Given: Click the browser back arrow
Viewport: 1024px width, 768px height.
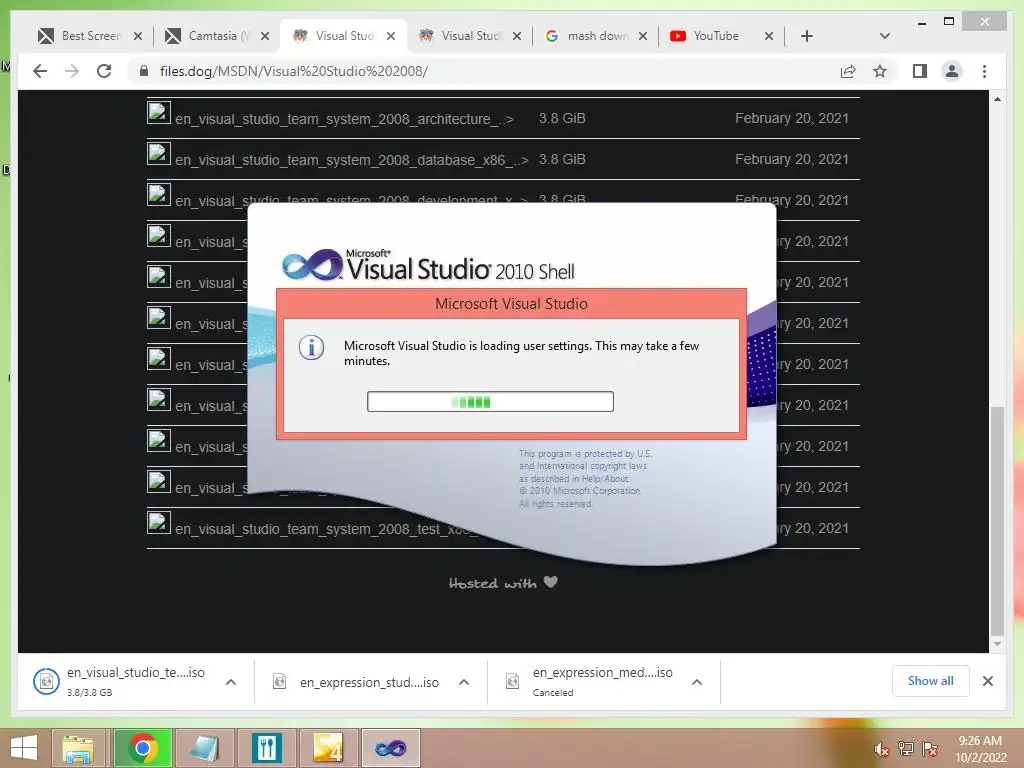Looking at the screenshot, I should 40,71.
